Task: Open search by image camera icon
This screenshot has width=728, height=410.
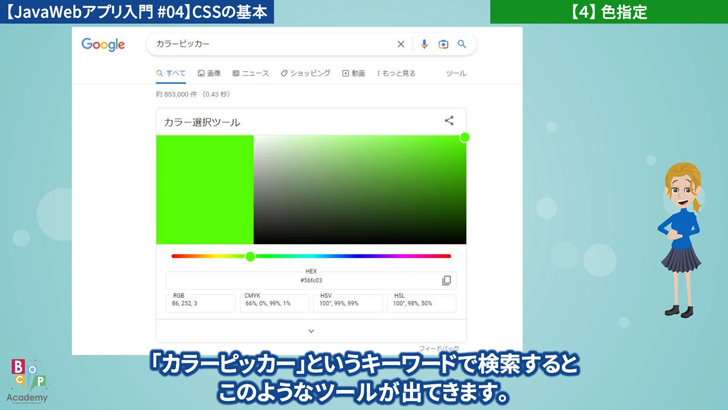Action: 443,44
